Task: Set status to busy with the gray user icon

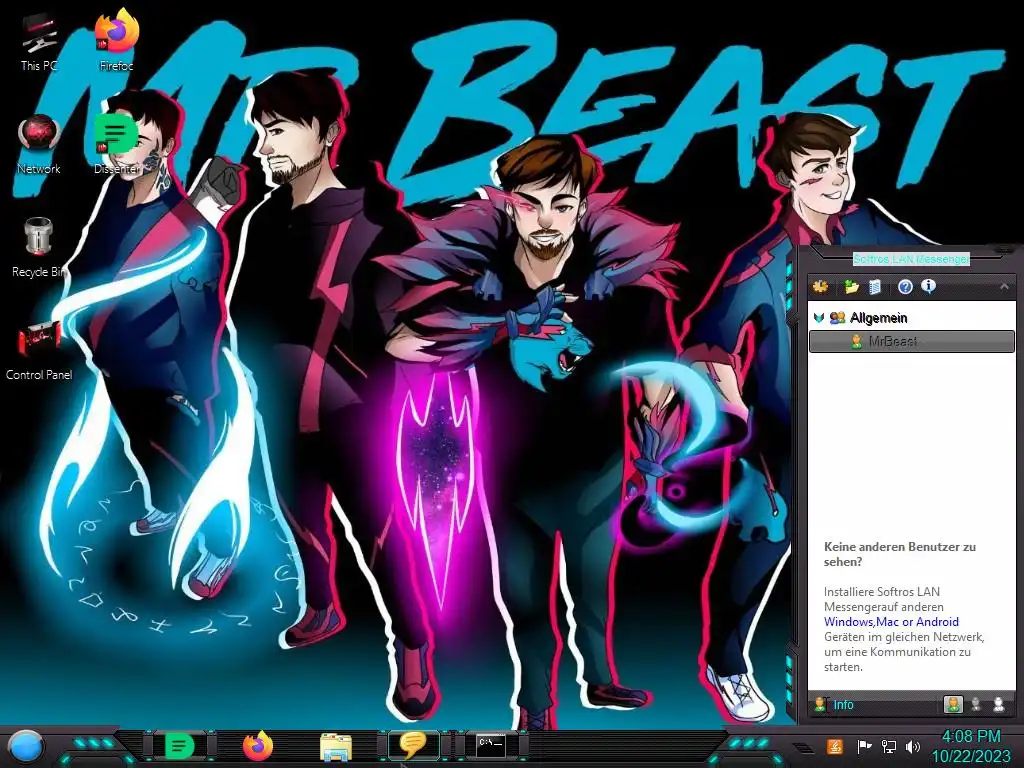Action: pos(976,704)
